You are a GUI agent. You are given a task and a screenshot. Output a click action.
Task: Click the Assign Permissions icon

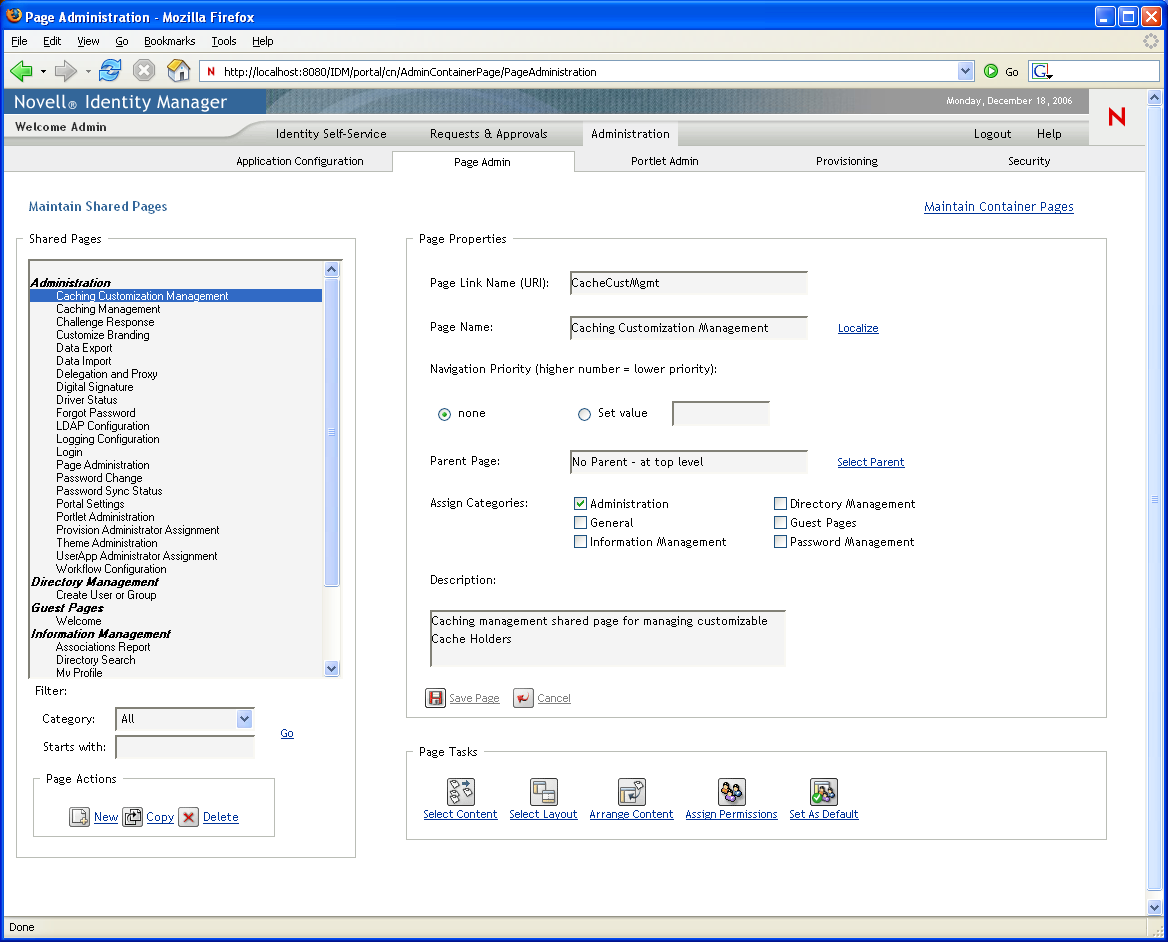(731, 792)
